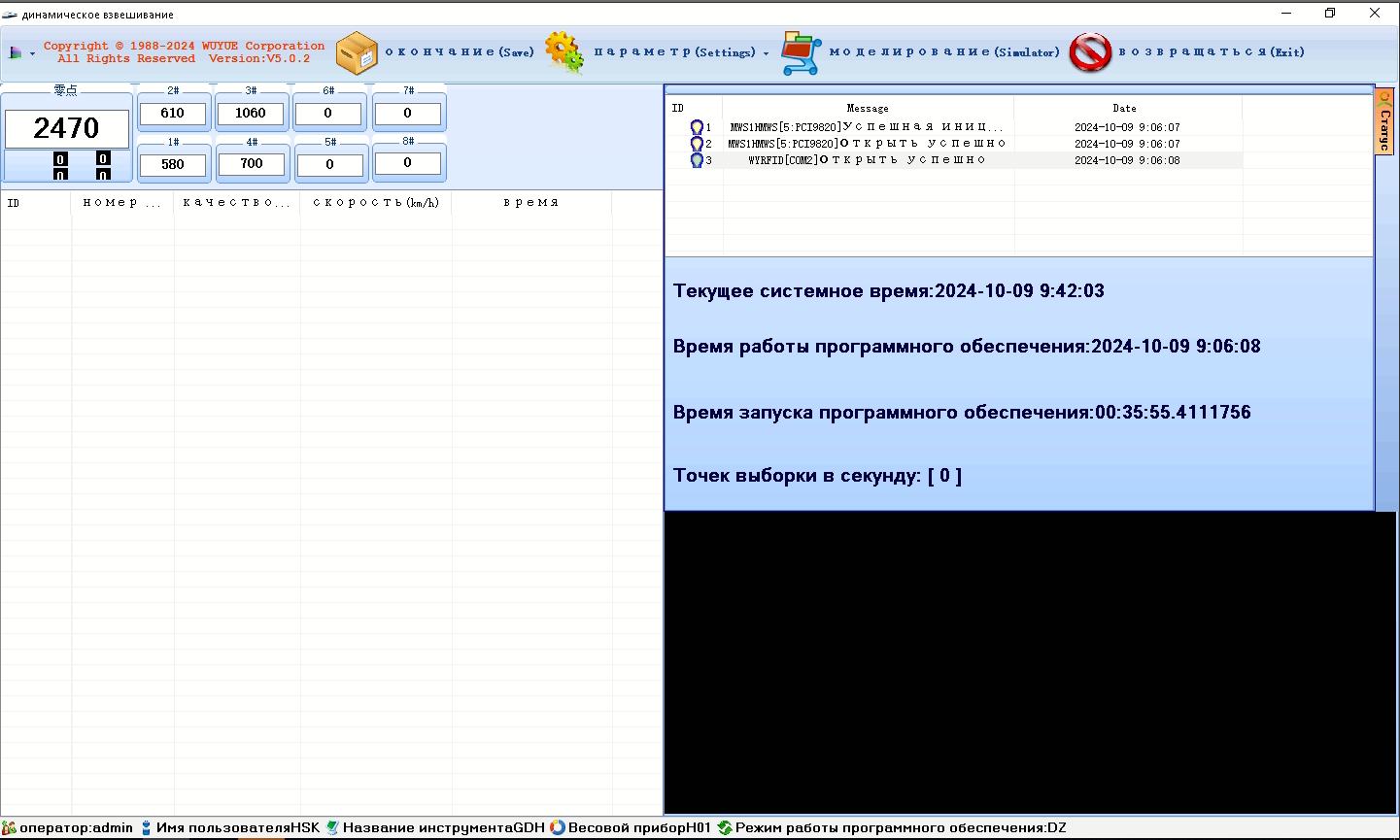Click the gears Settings icon
The width and height of the screenshot is (1400, 840).
(564, 52)
